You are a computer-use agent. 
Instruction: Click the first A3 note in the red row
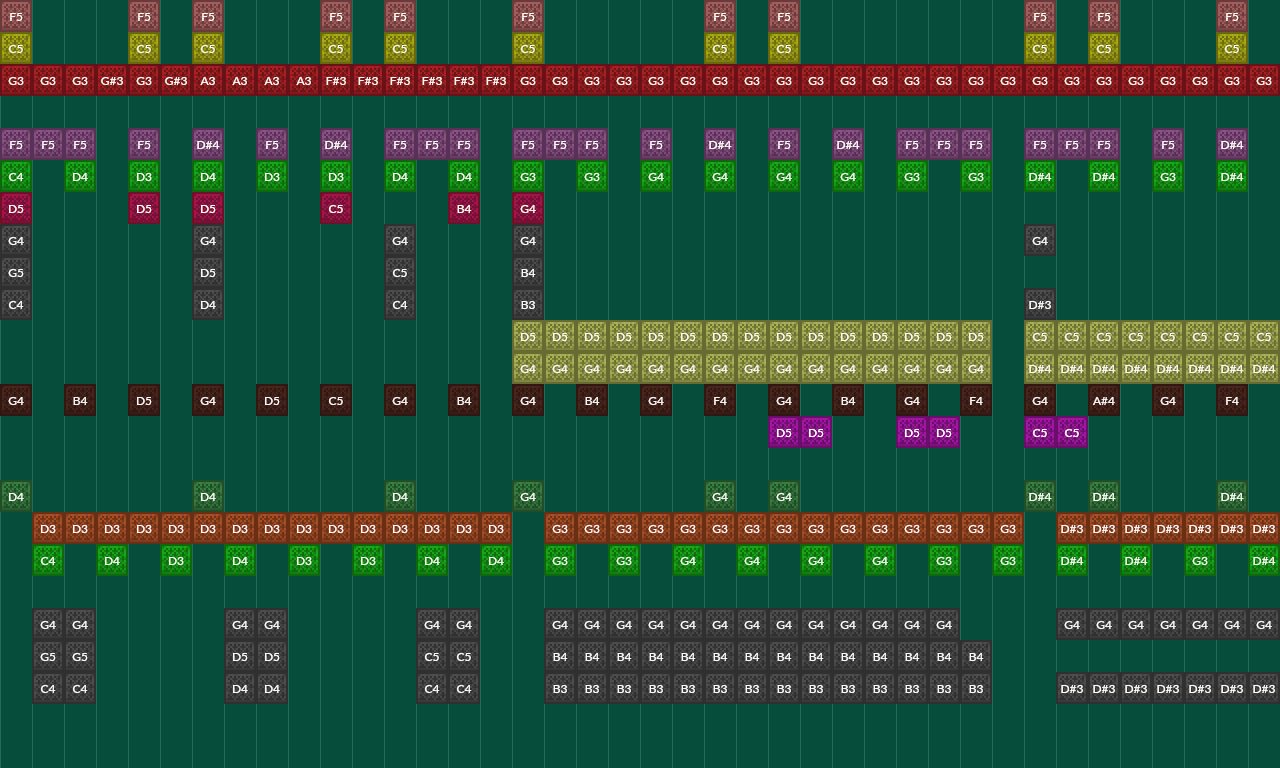208,81
